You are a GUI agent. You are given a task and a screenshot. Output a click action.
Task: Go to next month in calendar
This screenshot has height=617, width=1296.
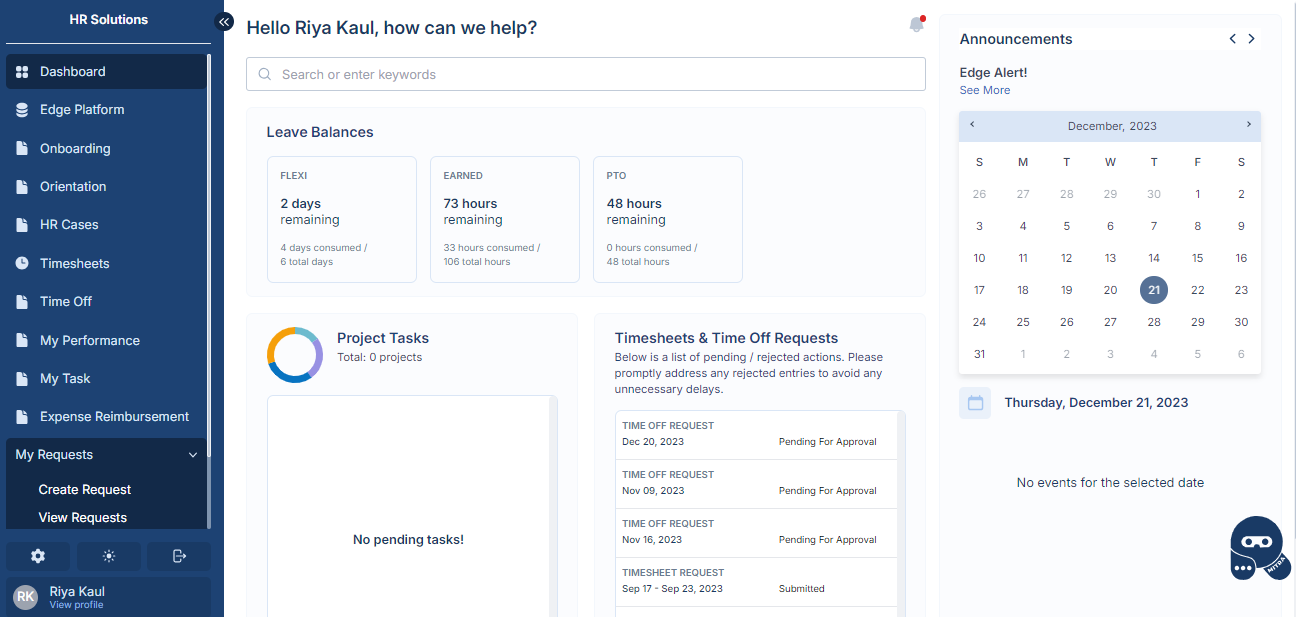[1248, 125]
